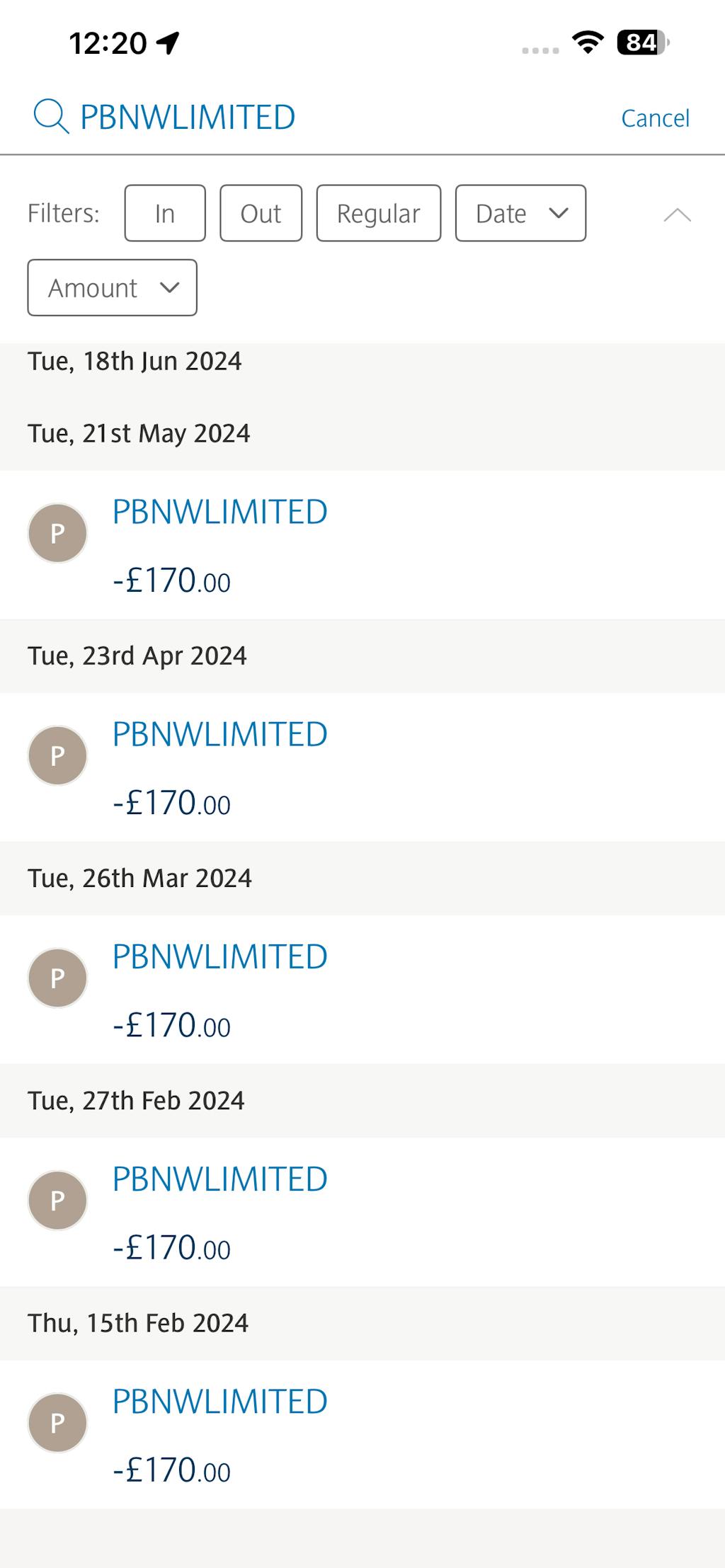The image size is (725, 1568).
Task: Open the Amount filter dropdown
Action: (112, 287)
